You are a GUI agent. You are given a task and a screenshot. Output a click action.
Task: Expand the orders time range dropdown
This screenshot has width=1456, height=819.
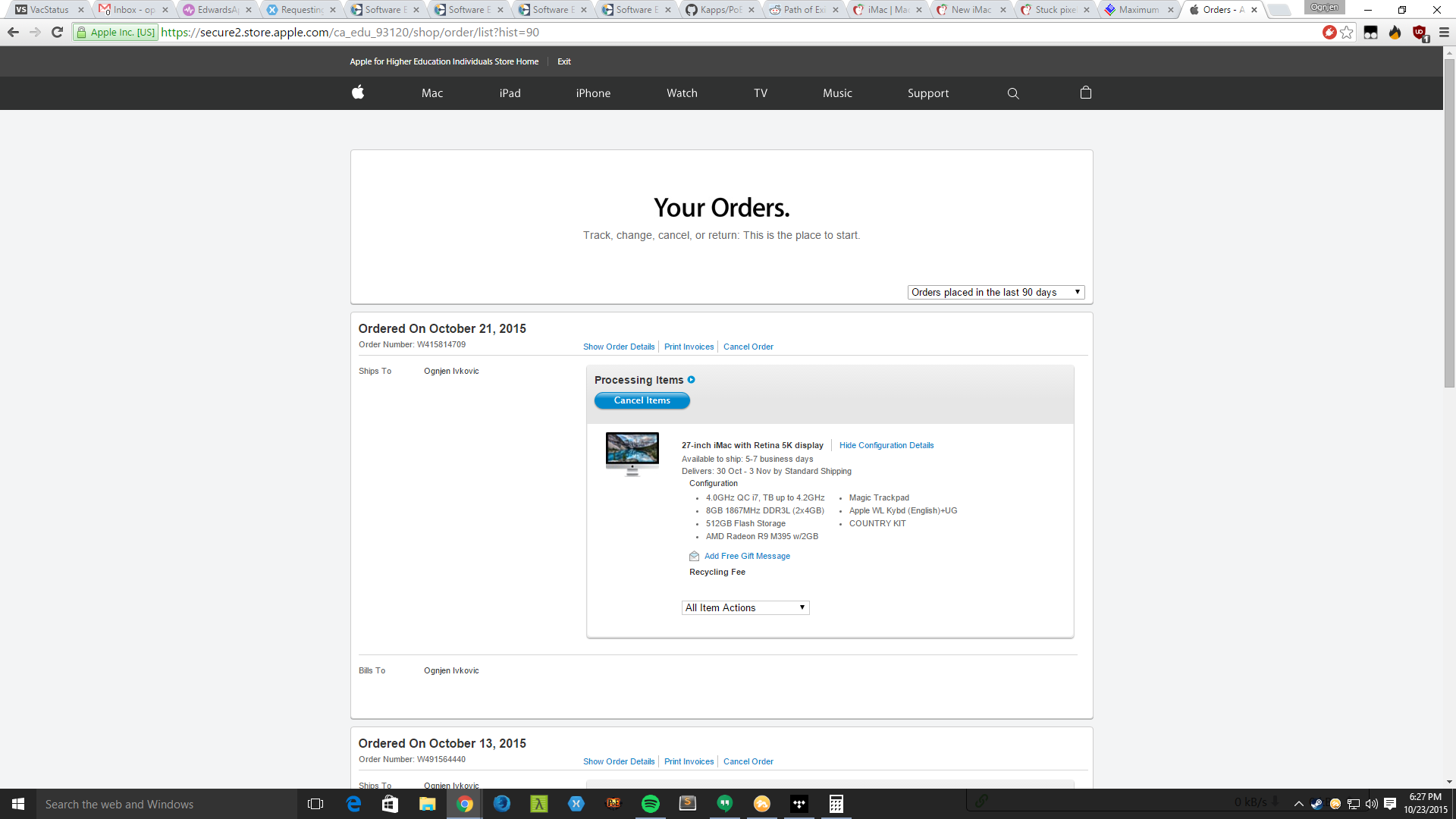pos(995,292)
